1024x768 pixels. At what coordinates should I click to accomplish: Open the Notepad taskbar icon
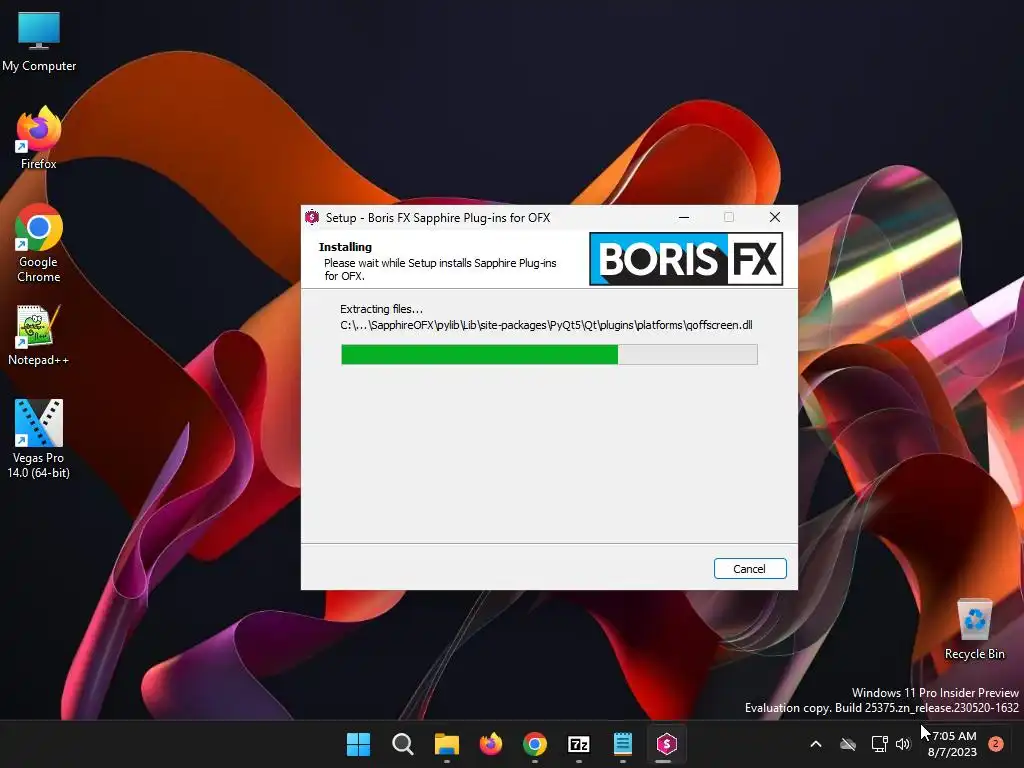coord(623,744)
